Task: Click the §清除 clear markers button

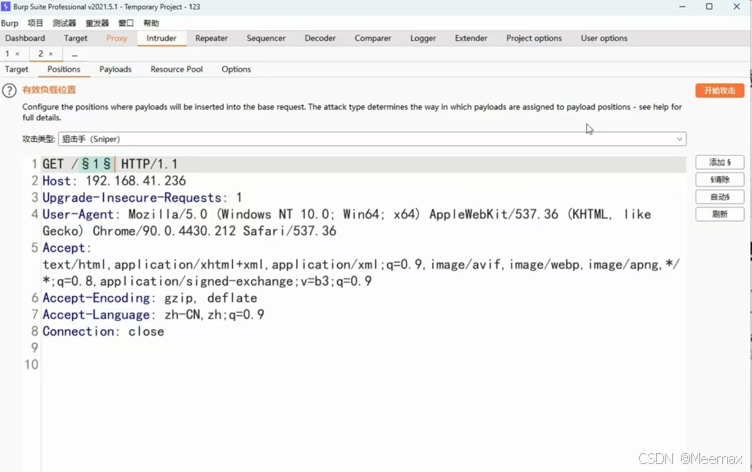Action: pyautogui.click(x=719, y=179)
